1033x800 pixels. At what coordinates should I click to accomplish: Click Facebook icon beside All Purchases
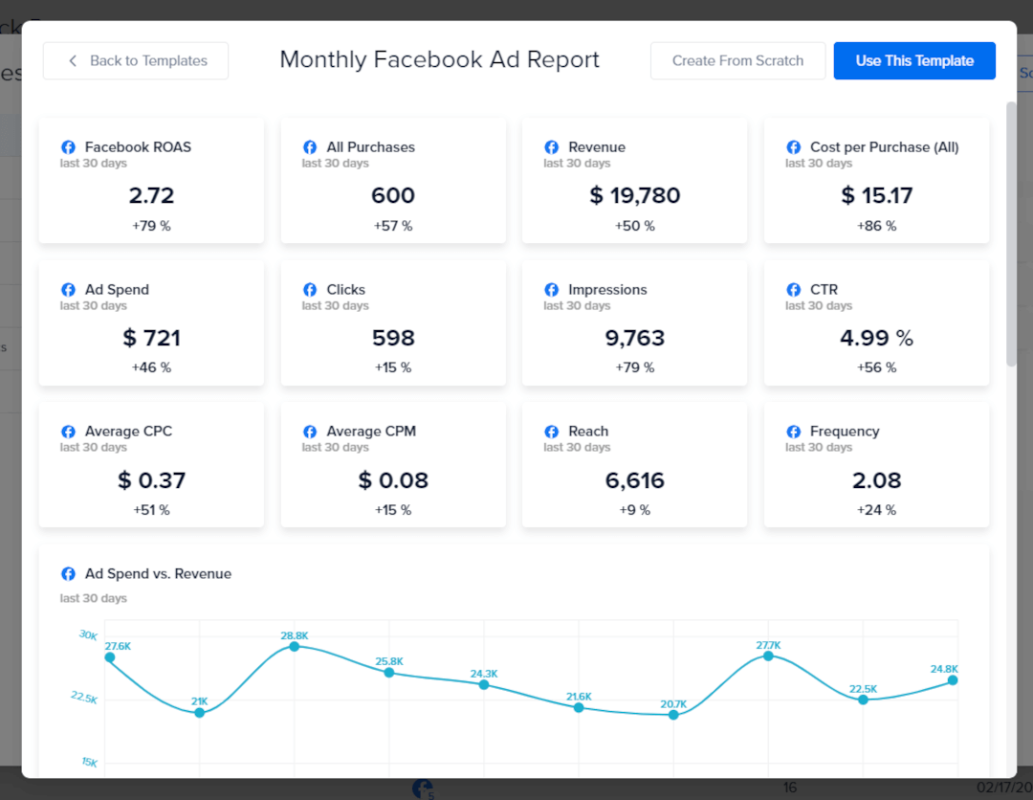310,147
